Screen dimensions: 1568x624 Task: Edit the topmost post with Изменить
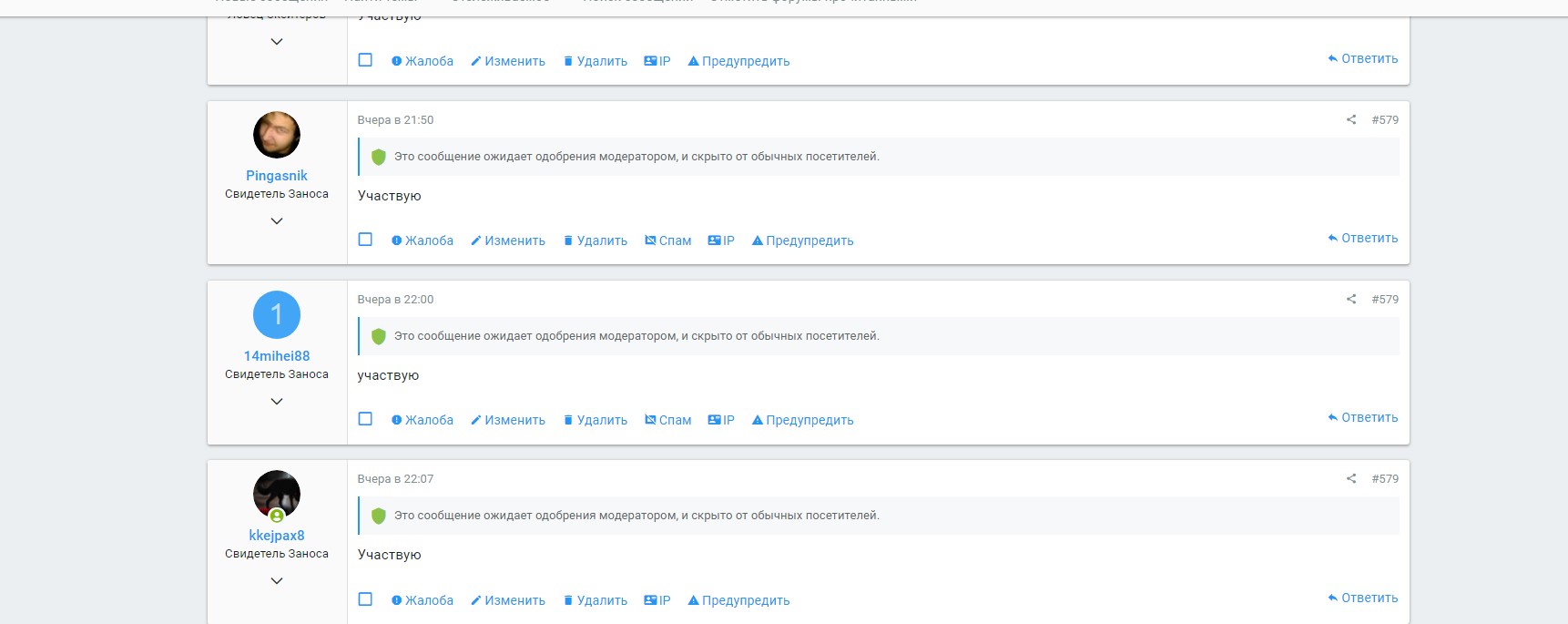point(508,61)
